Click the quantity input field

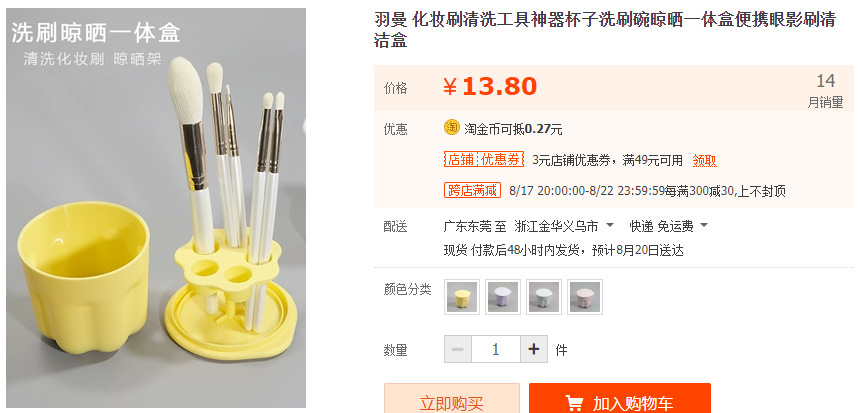[x=496, y=349]
